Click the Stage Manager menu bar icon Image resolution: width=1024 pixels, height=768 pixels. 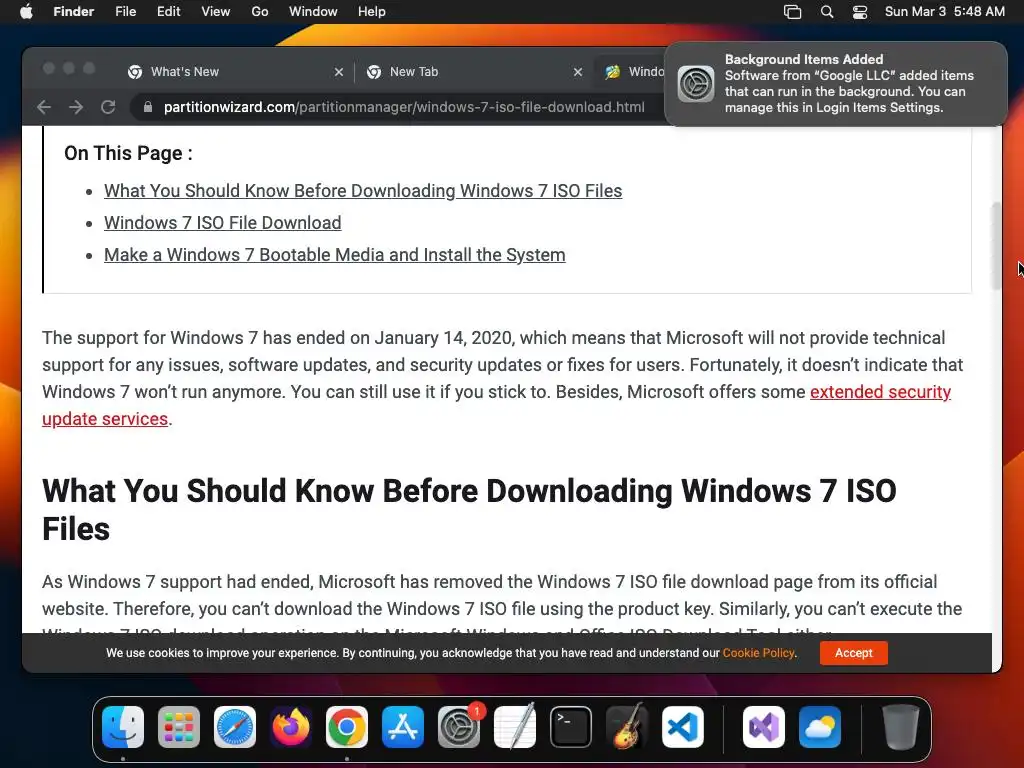[792, 12]
